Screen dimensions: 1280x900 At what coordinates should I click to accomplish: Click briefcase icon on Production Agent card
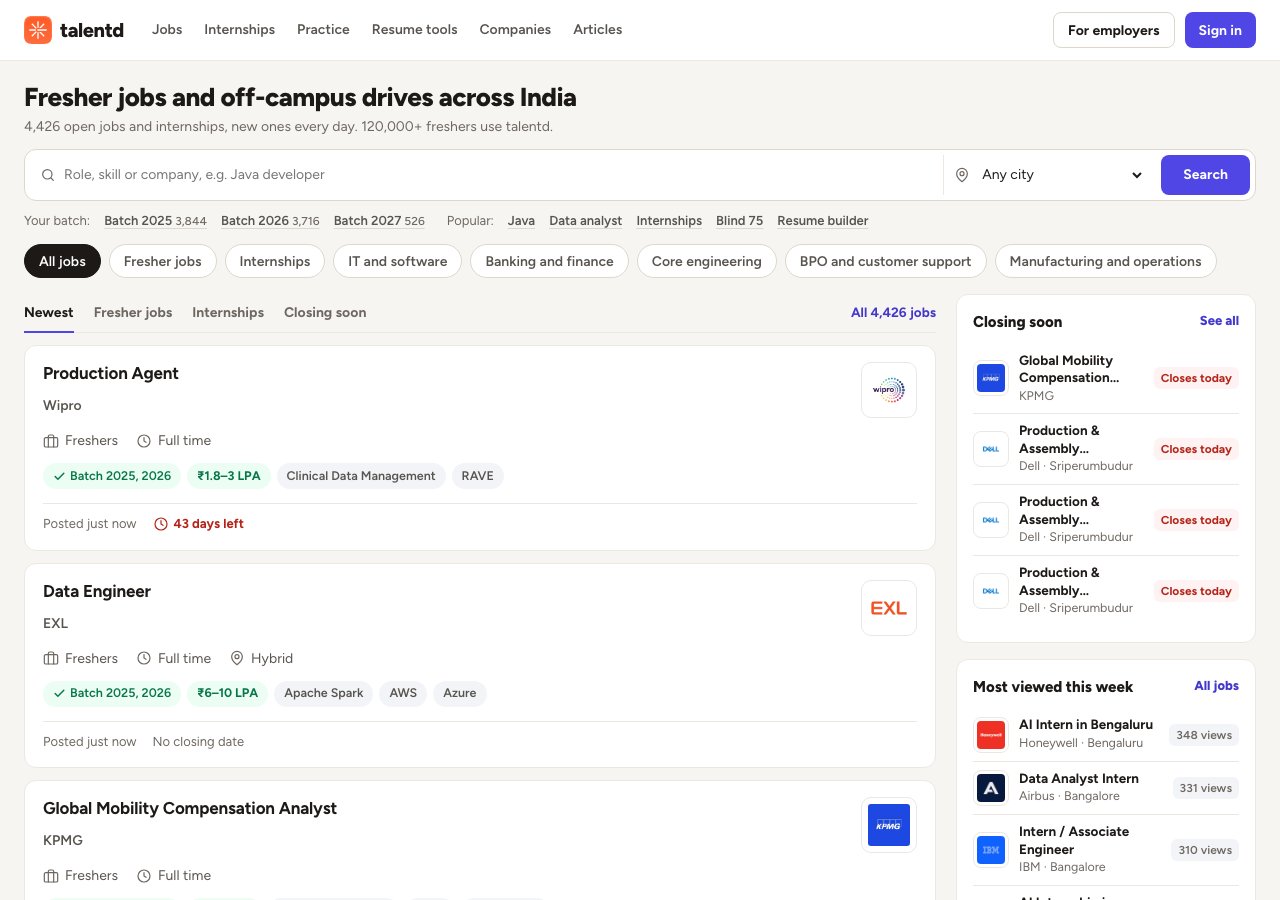pos(51,441)
